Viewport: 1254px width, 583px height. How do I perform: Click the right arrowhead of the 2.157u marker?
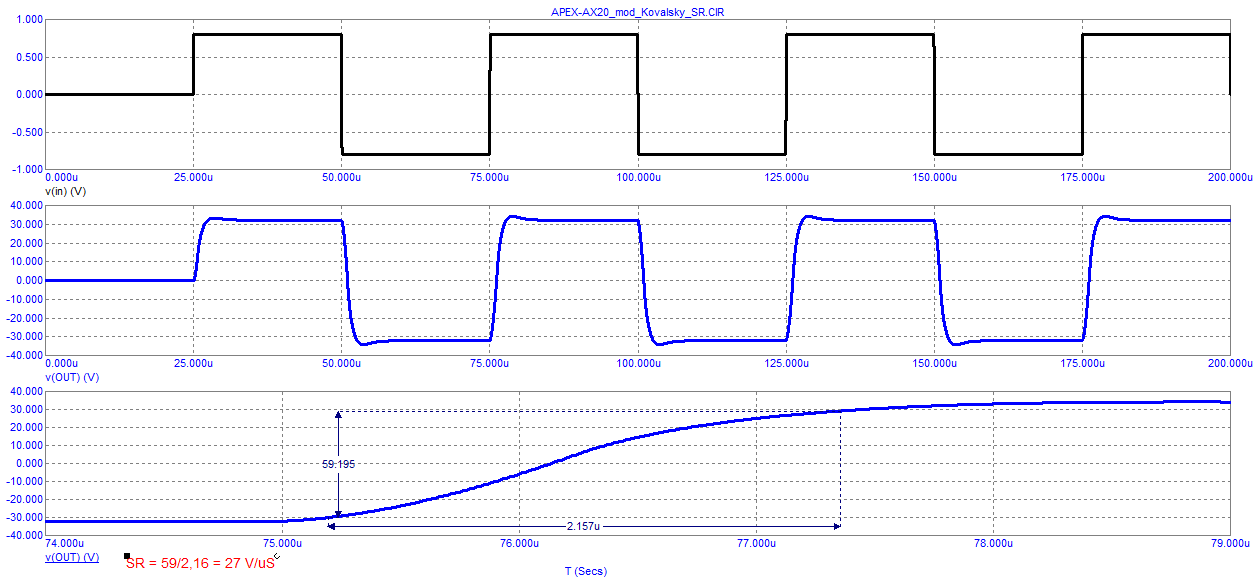[x=836, y=526]
